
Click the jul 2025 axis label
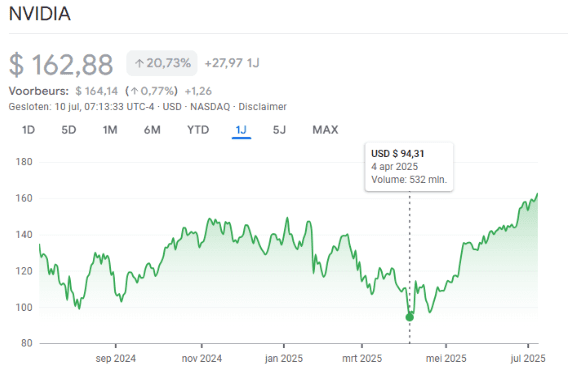coord(528,359)
